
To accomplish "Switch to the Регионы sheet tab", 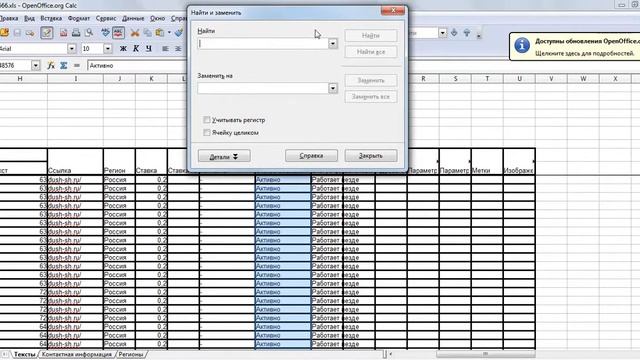I will [x=131, y=354].
